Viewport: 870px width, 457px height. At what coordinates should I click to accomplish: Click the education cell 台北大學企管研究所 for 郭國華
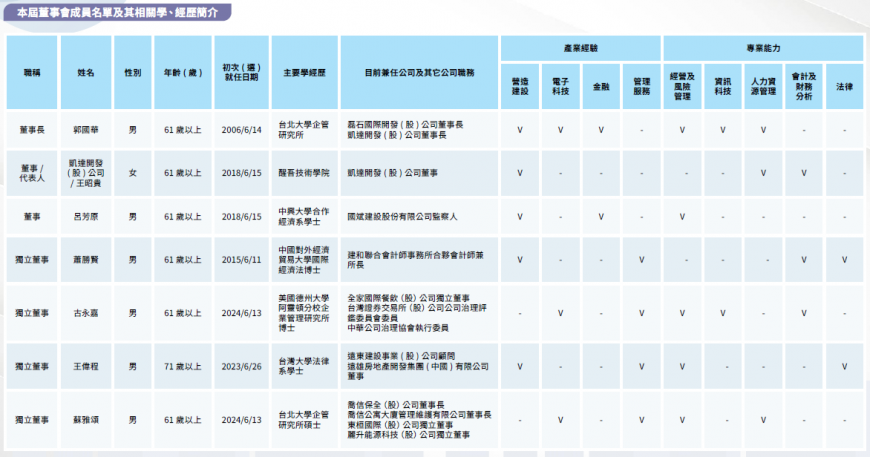coord(304,130)
